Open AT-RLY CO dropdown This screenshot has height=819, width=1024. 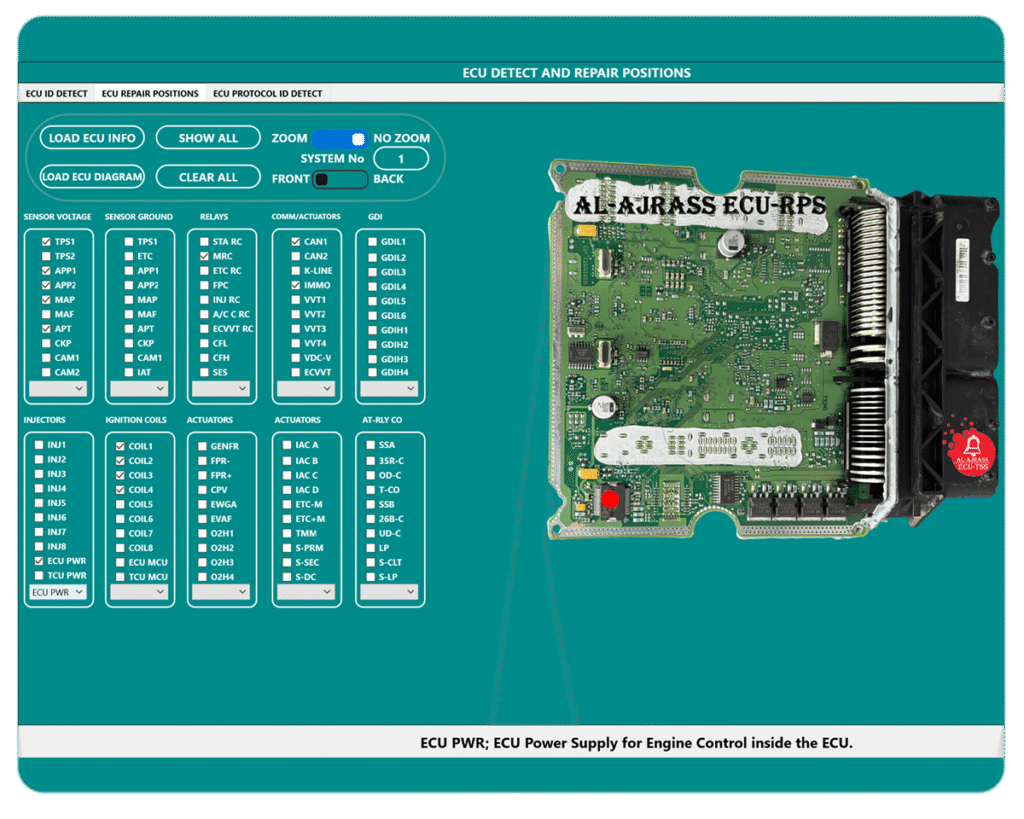tap(390, 592)
